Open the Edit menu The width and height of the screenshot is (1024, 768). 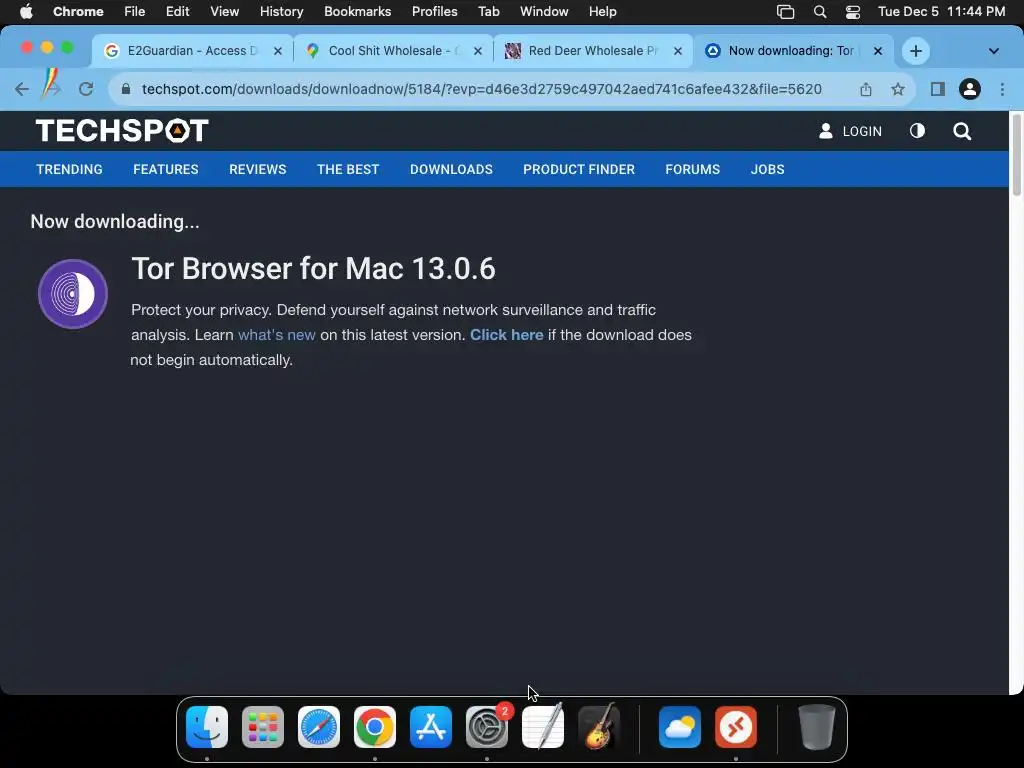pos(177,12)
